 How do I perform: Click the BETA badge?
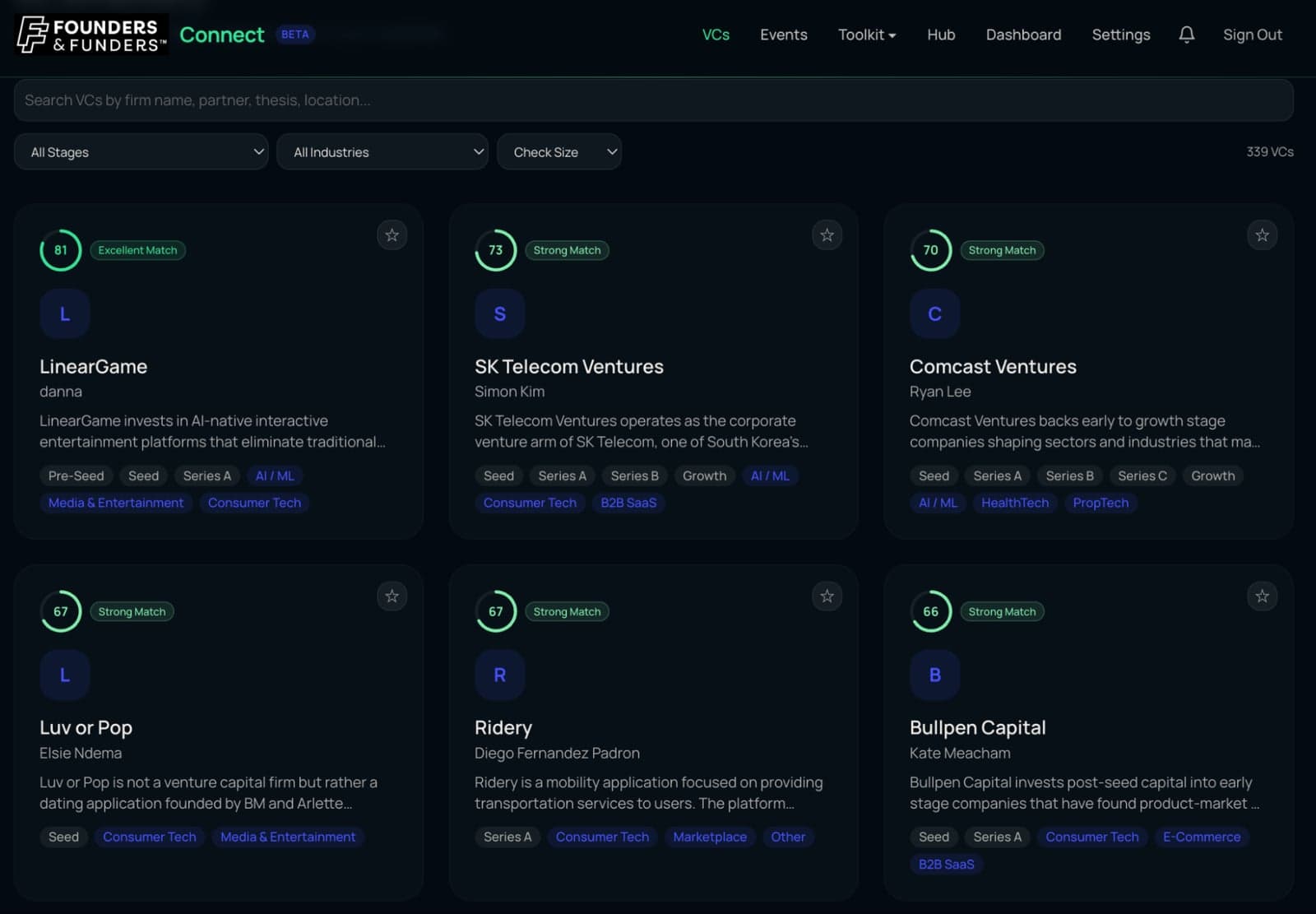click(295, 35)
